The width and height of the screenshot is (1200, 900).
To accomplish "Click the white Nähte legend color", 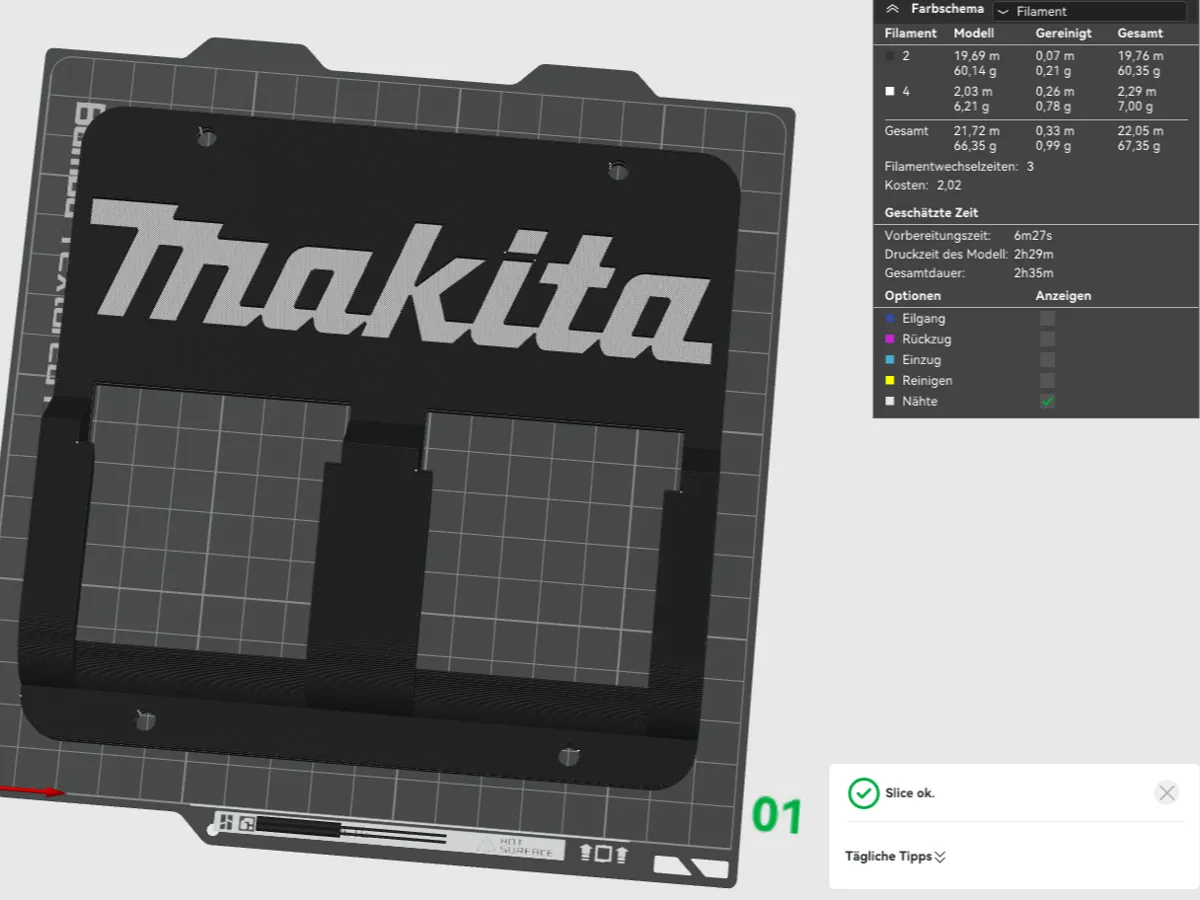I will 890,401.
